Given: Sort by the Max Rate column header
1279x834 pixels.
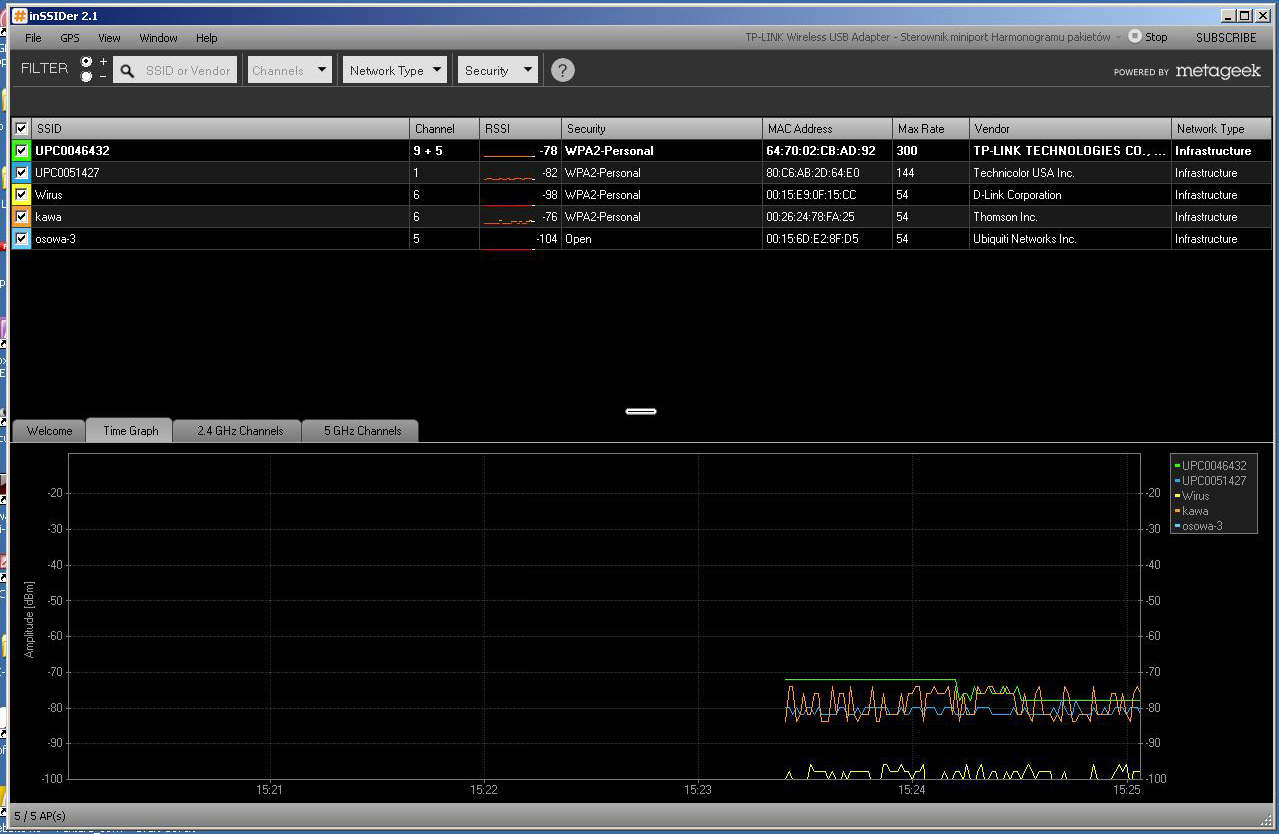Looking at the screenshot, I should pos(931,128).
